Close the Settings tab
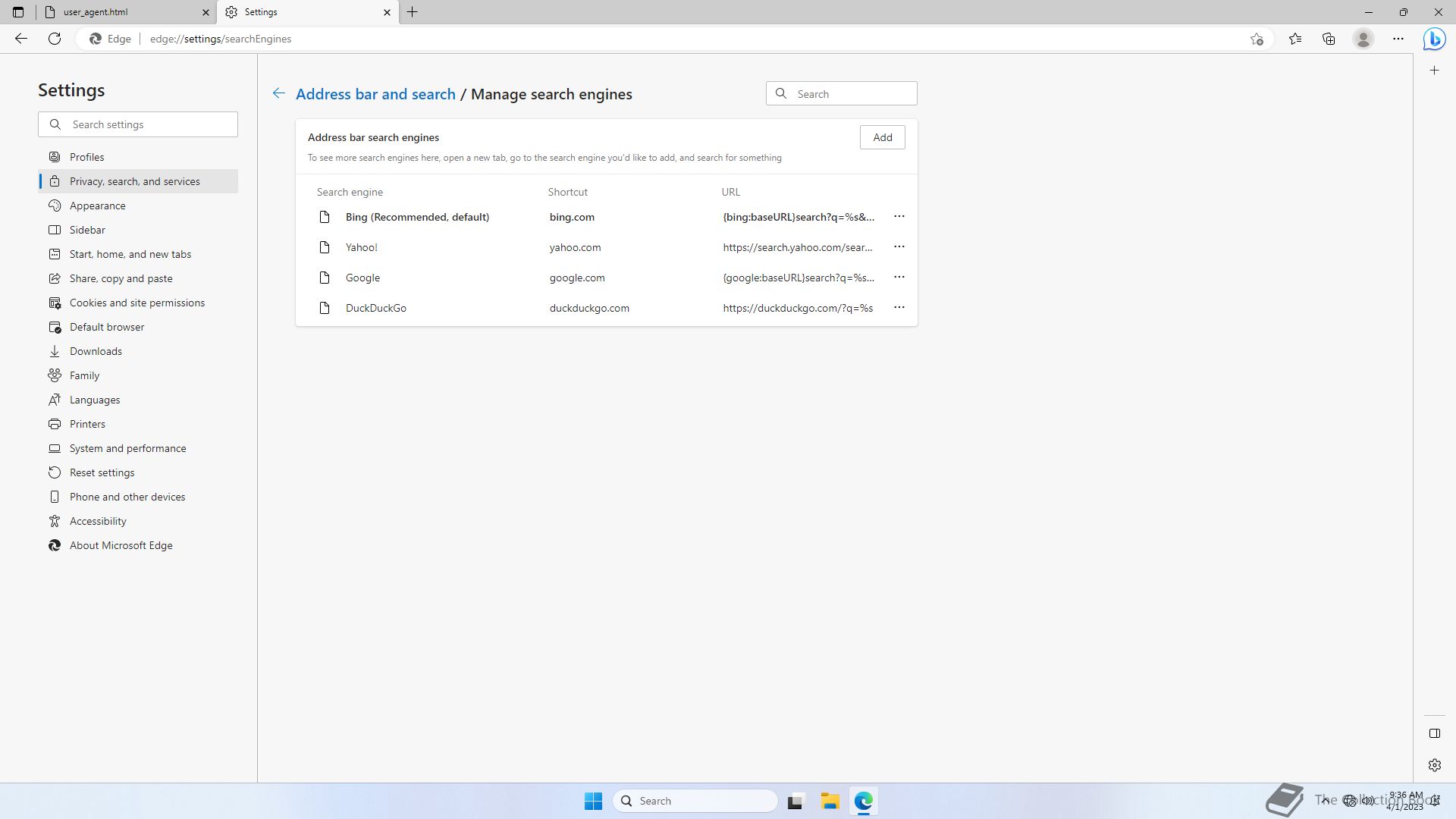This screenshot has height=819, width=1456. point(387,12)
